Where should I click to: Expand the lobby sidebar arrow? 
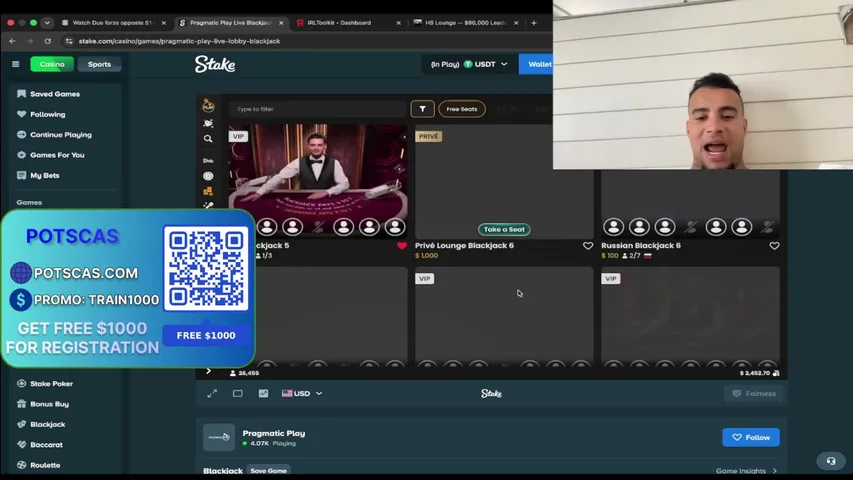pyautogui.click(x=208, y=371)
